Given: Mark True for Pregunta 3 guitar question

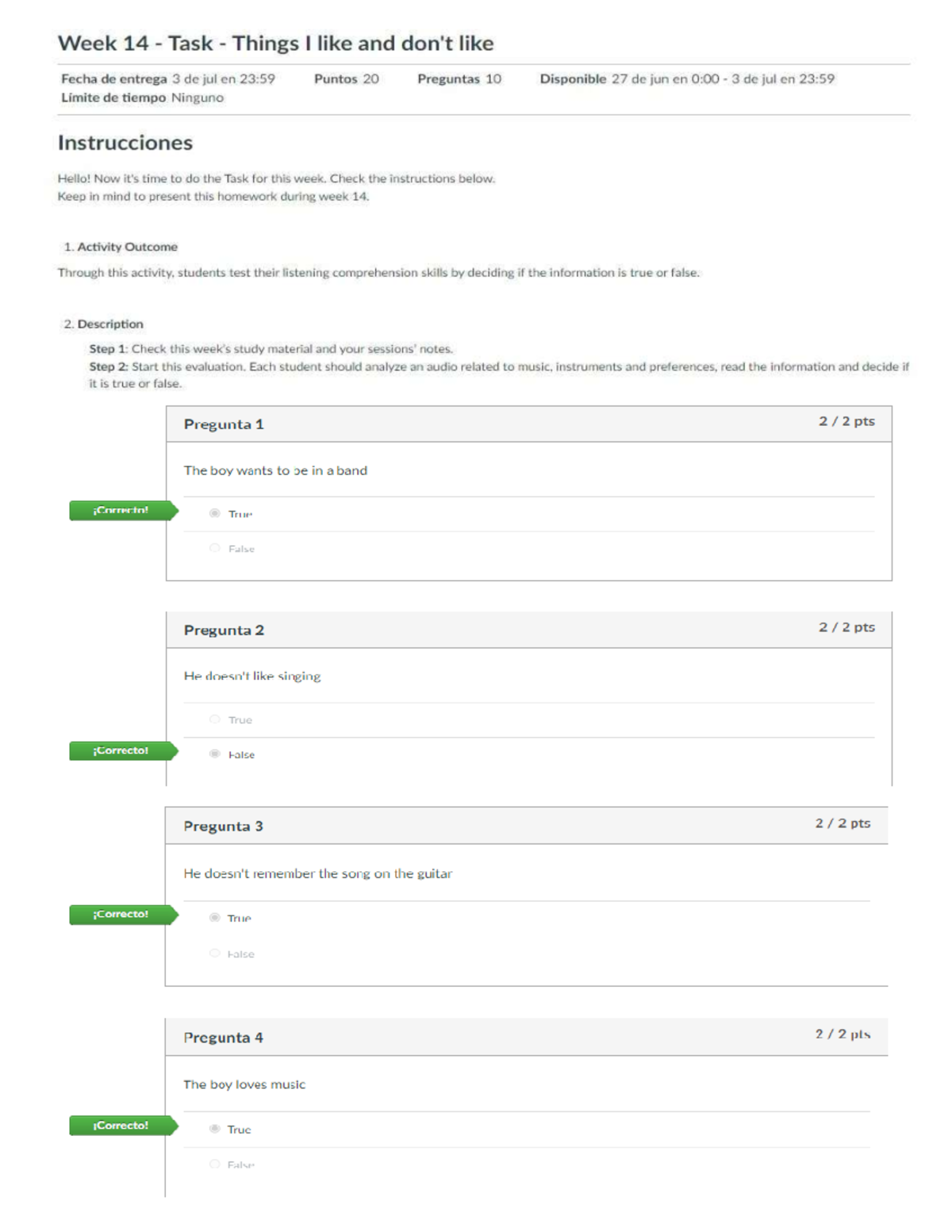Looking at the screenshot, I should (x=215, y=918).
